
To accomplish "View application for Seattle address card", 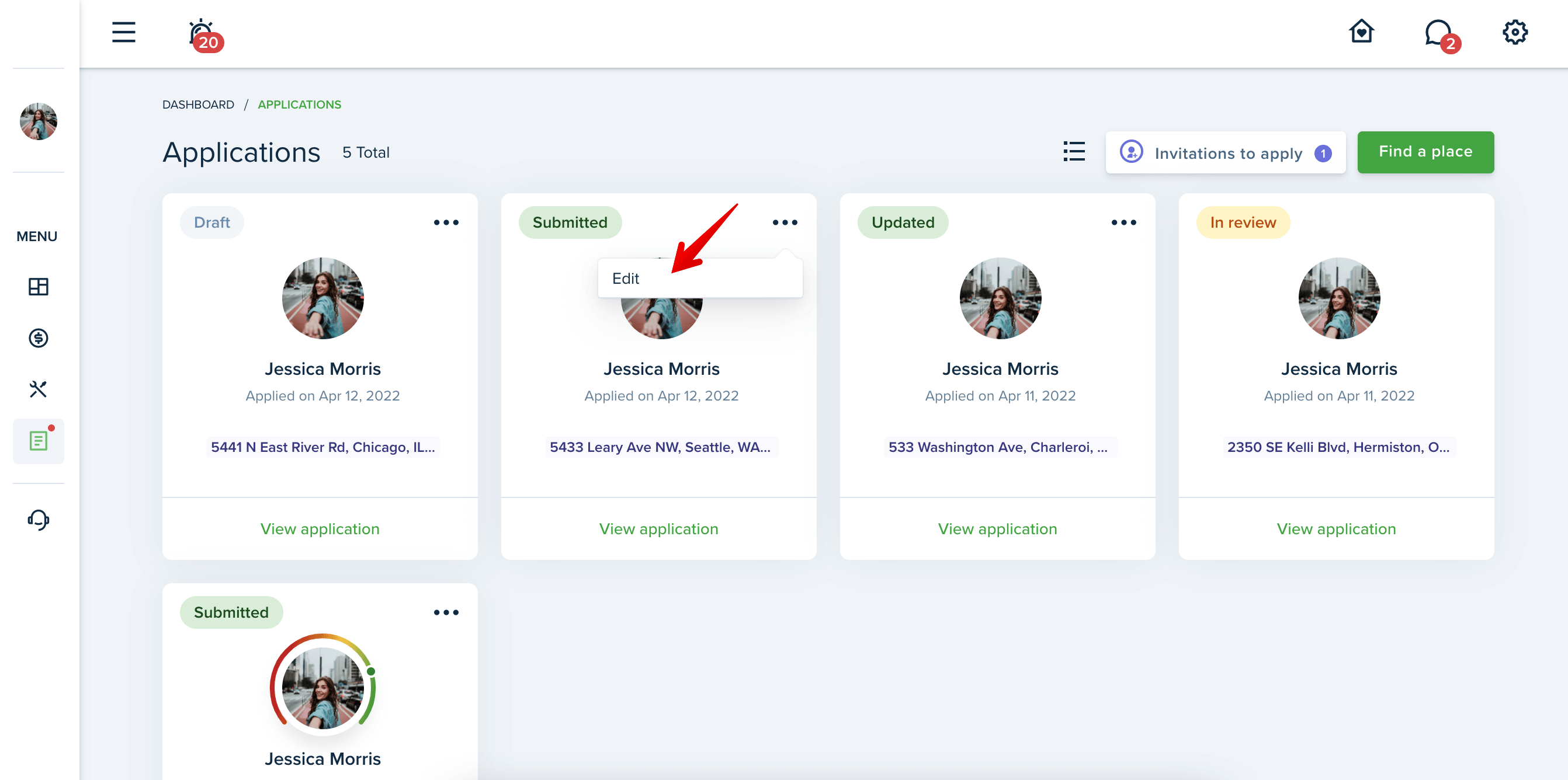I will pos(658,529).
